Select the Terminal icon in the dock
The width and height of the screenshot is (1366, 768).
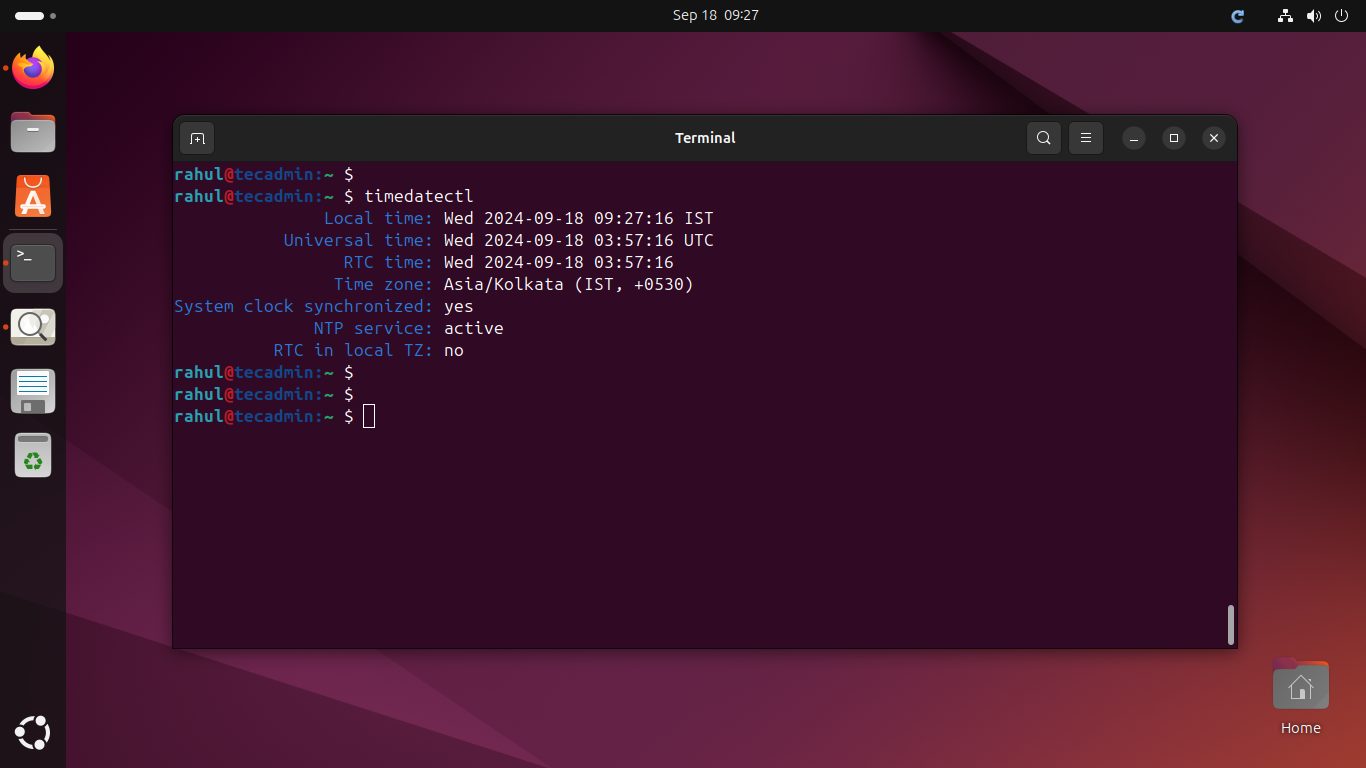32,262
